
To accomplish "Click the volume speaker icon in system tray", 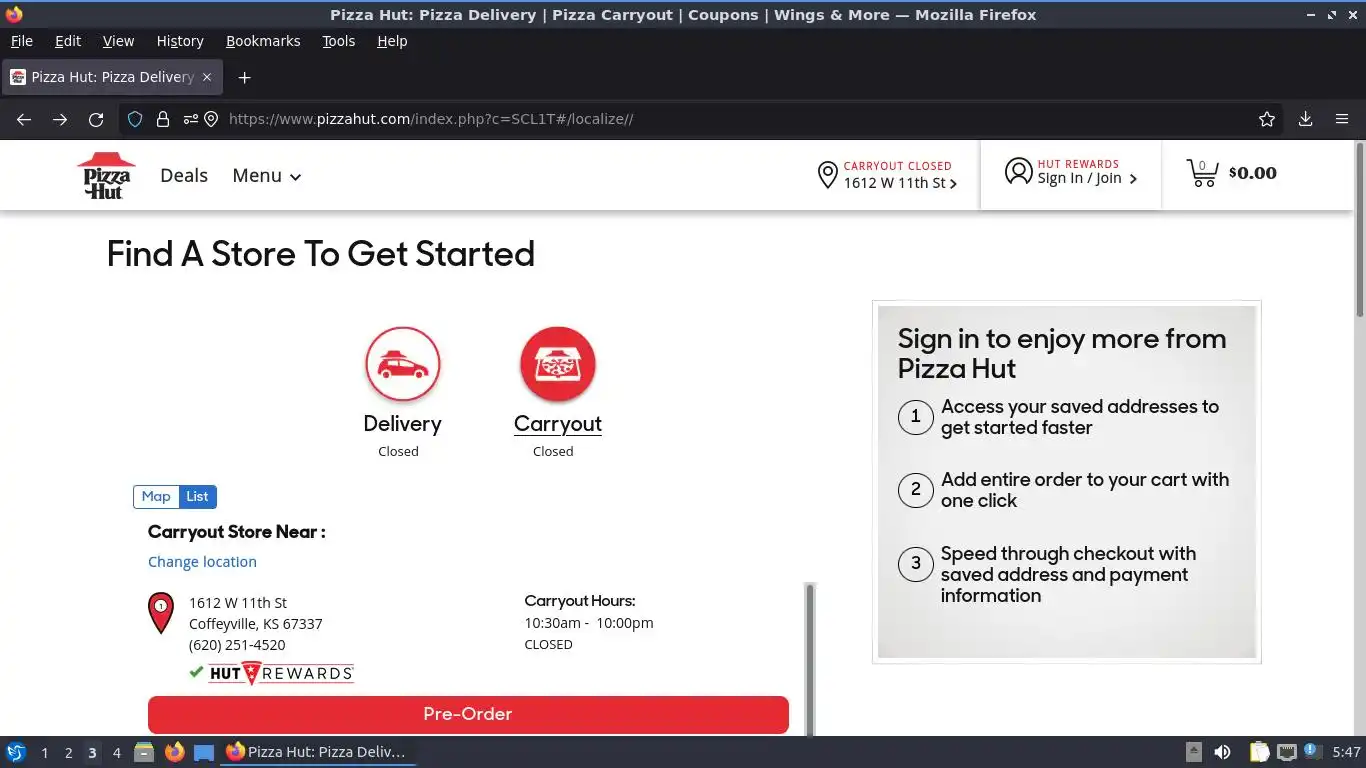I will click(x=1222, y=752).
